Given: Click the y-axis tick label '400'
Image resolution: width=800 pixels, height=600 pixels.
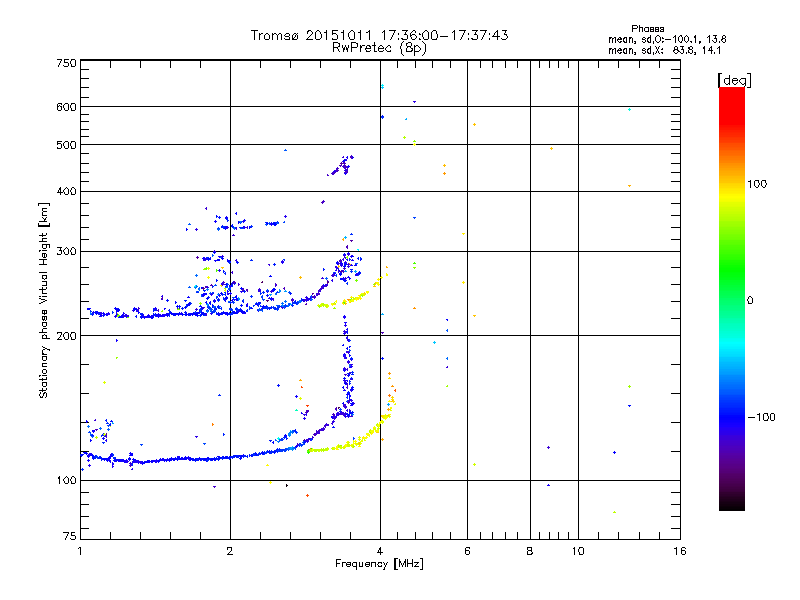Looking at the screenshot, I should point(66,191).
